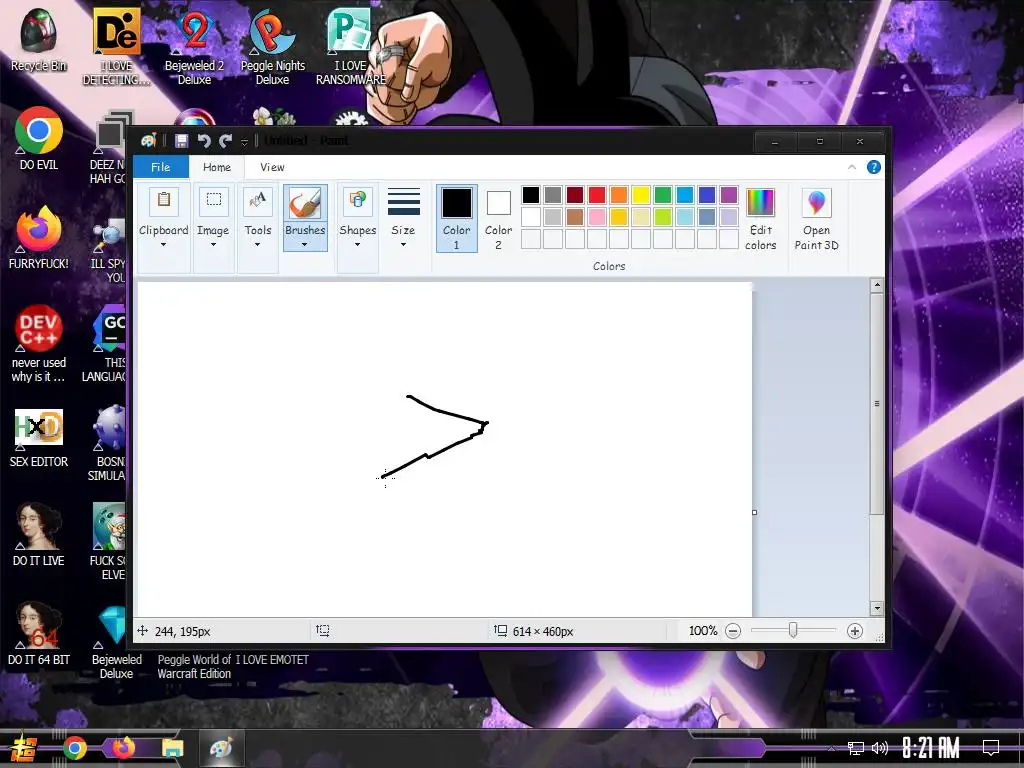The width and height of the screenshot is (1024, 768).
Task: Click Open Paint 3D button
Action: [816, 219]
